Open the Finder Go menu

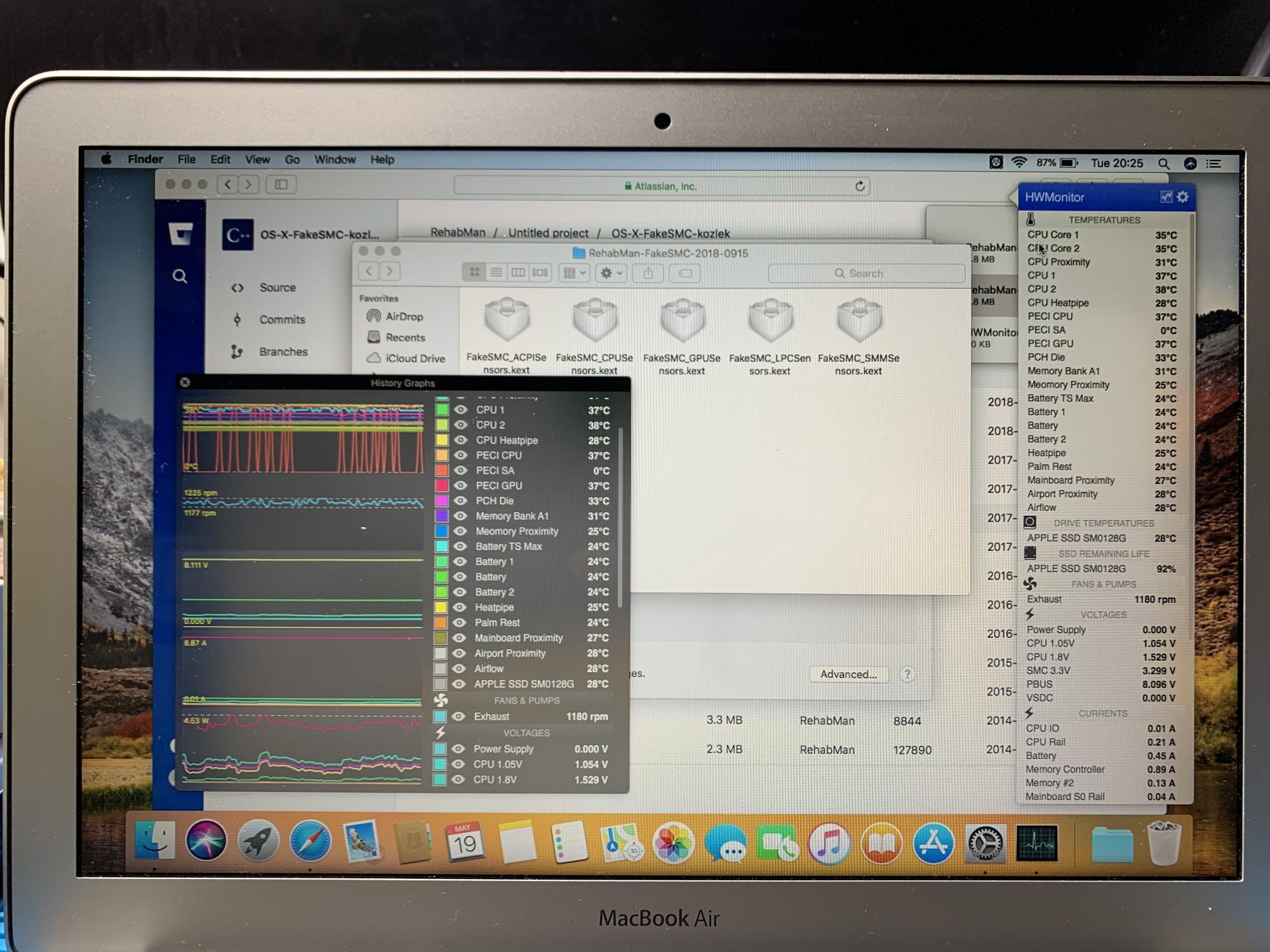point(292,159)
